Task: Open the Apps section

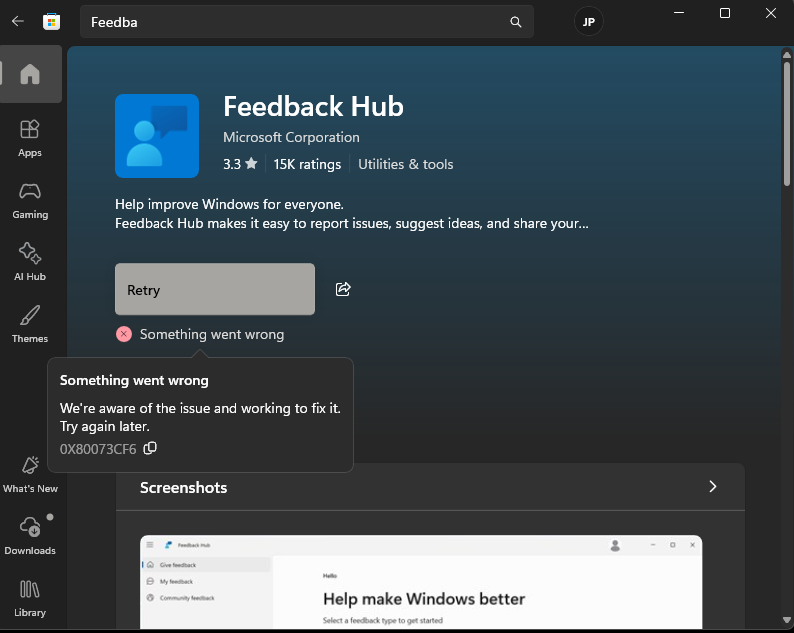Action: (30, 138)
